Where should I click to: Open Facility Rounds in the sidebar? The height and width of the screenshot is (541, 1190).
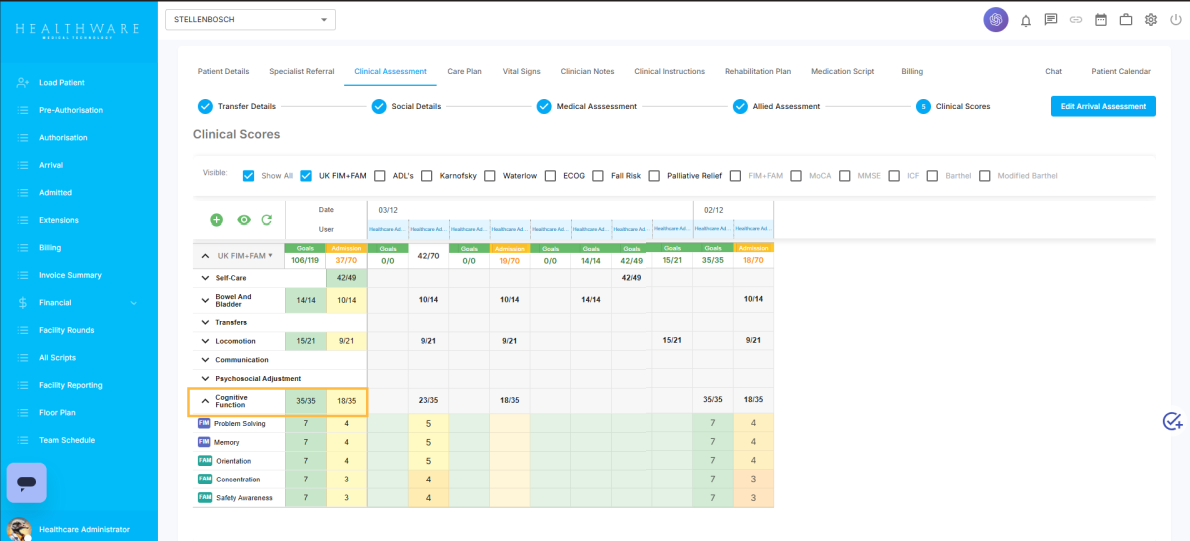coord(66,330)
